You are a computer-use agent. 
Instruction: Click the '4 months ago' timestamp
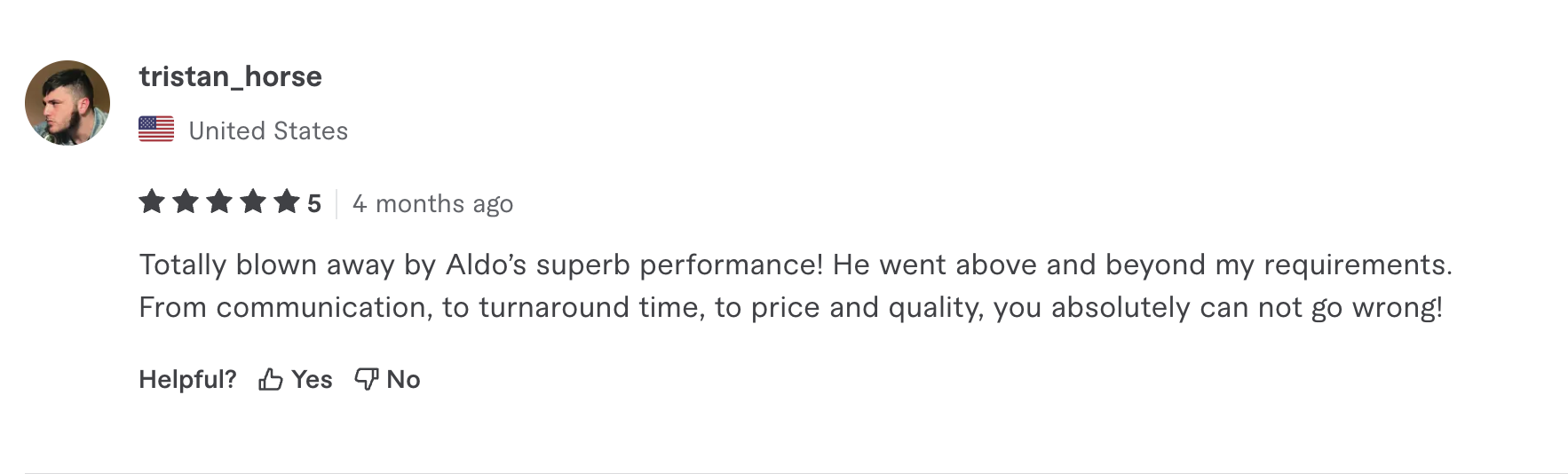coord(432,204)
